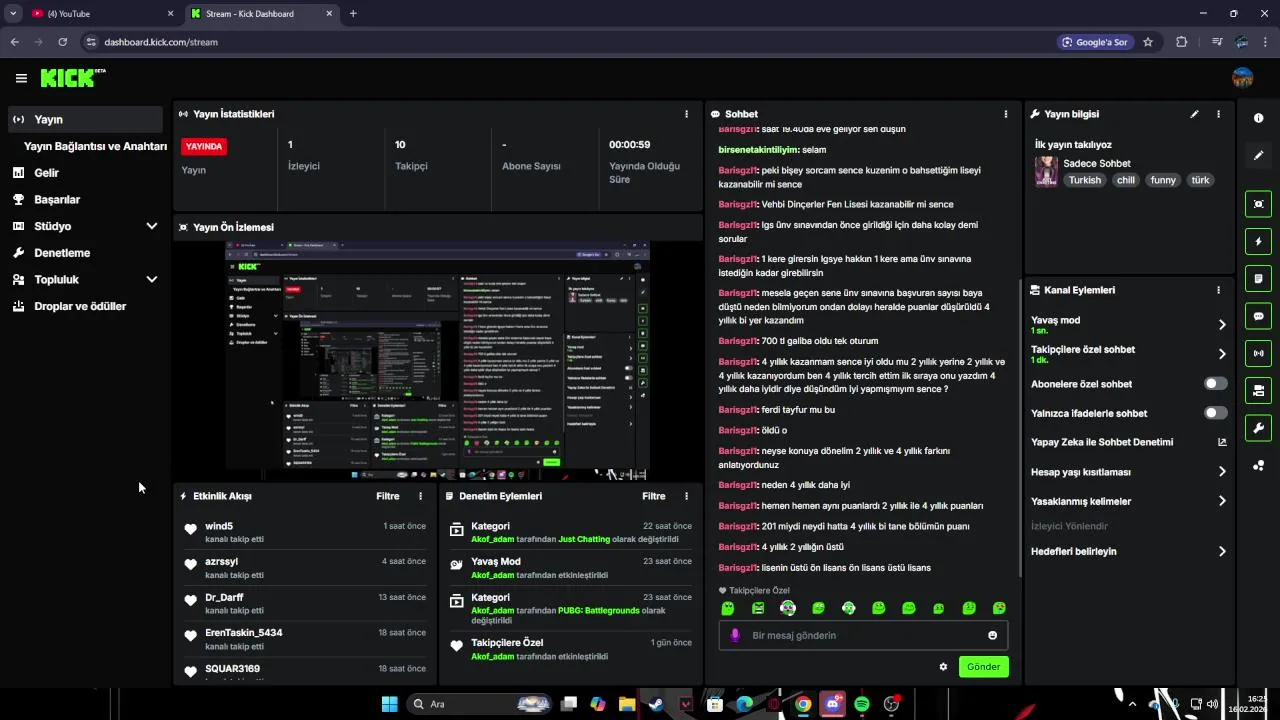Open the user avatar menu at top right
Viewport: 1280px width, 720px height.
(1243, 78)
